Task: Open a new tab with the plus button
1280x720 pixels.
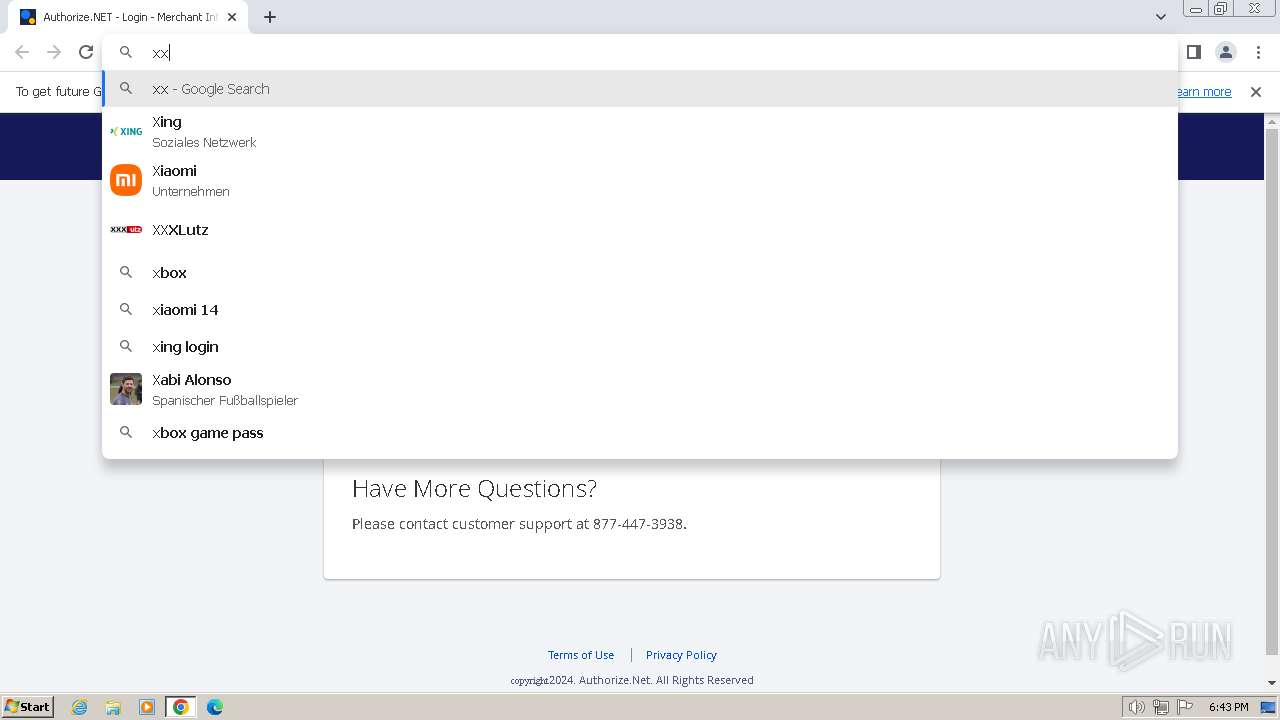Action: (x=270, y=17)
